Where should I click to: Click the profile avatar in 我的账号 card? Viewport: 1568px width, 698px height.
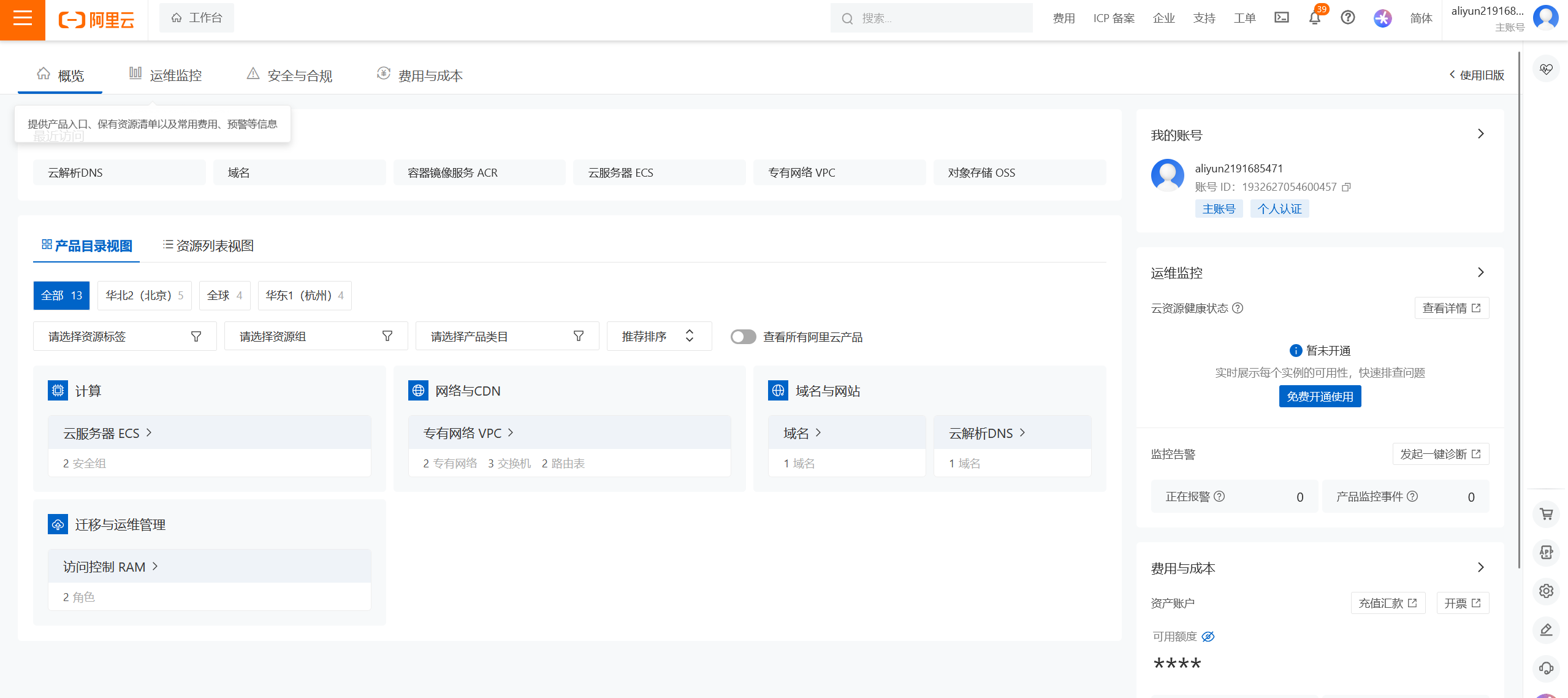click(1168, 175)
